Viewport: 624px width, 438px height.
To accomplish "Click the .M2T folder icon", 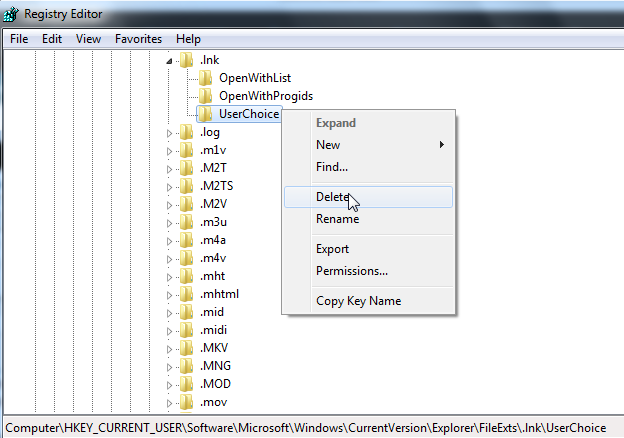I will pyautogui.click(x=186, y=168).
